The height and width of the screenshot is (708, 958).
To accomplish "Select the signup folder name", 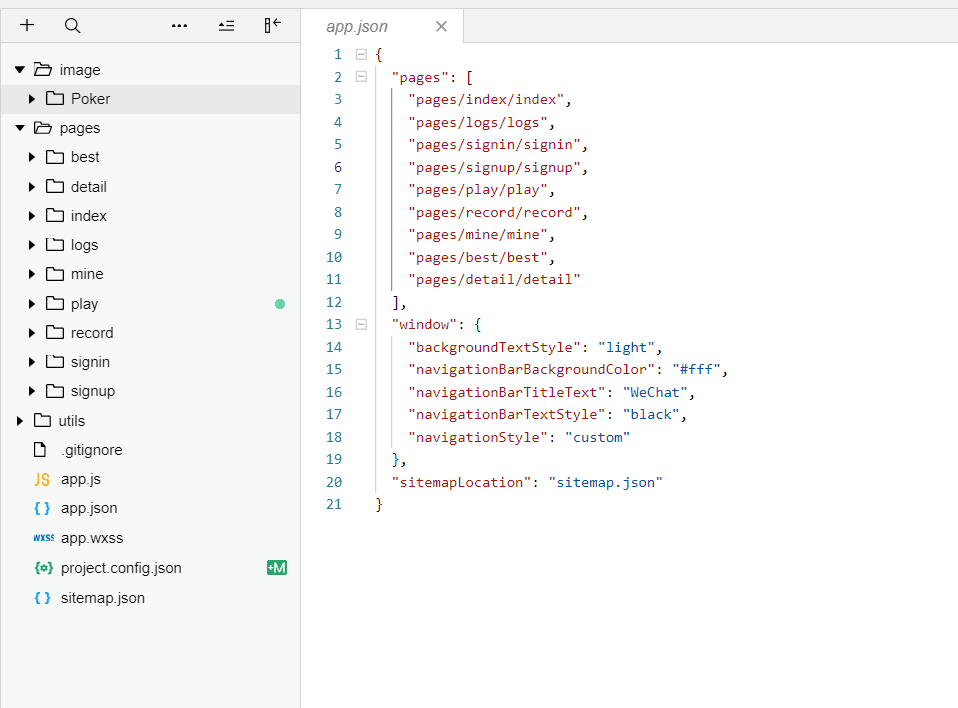I will point(92,391).
